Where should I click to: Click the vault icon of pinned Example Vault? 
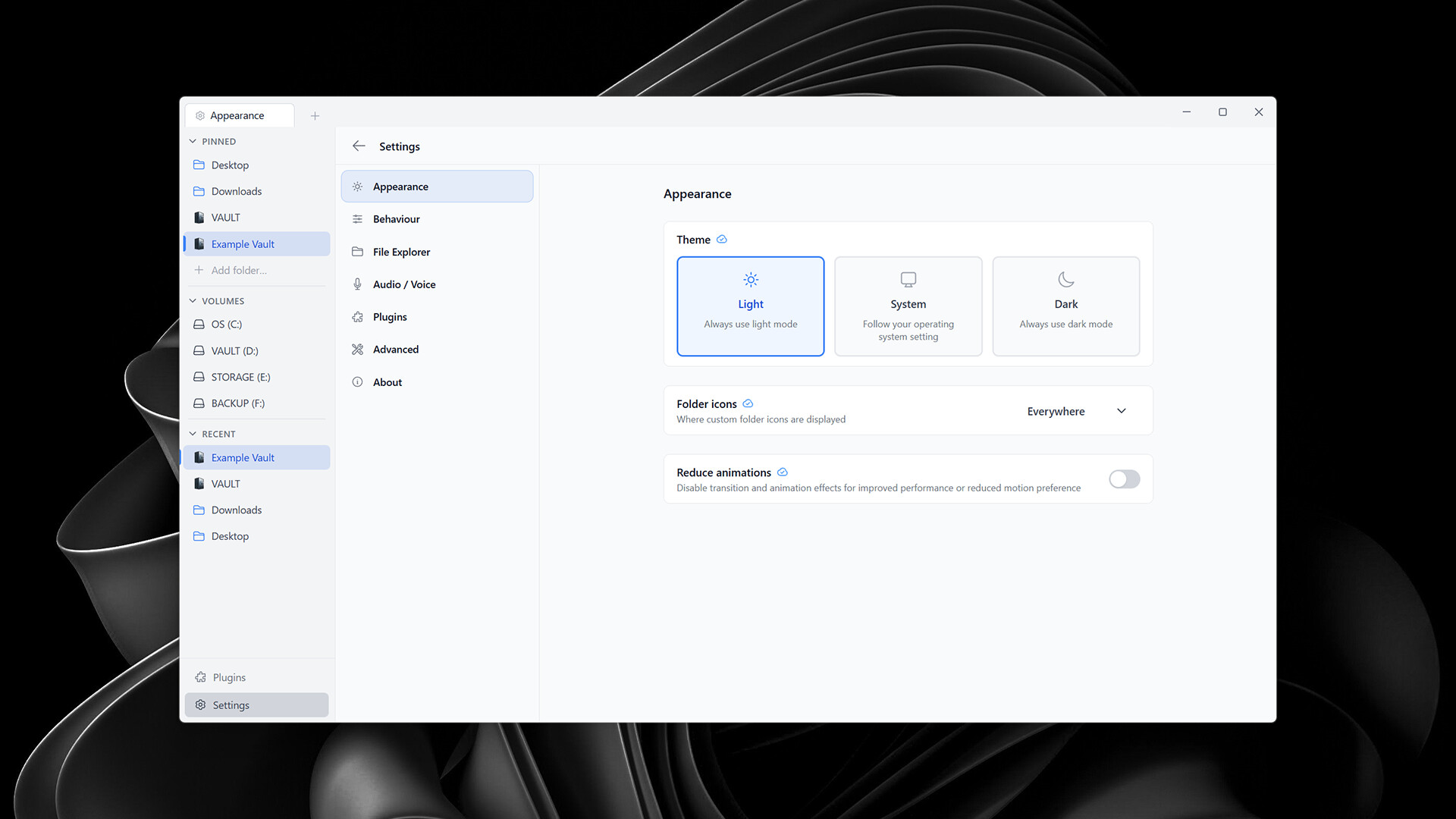[199, 243]
